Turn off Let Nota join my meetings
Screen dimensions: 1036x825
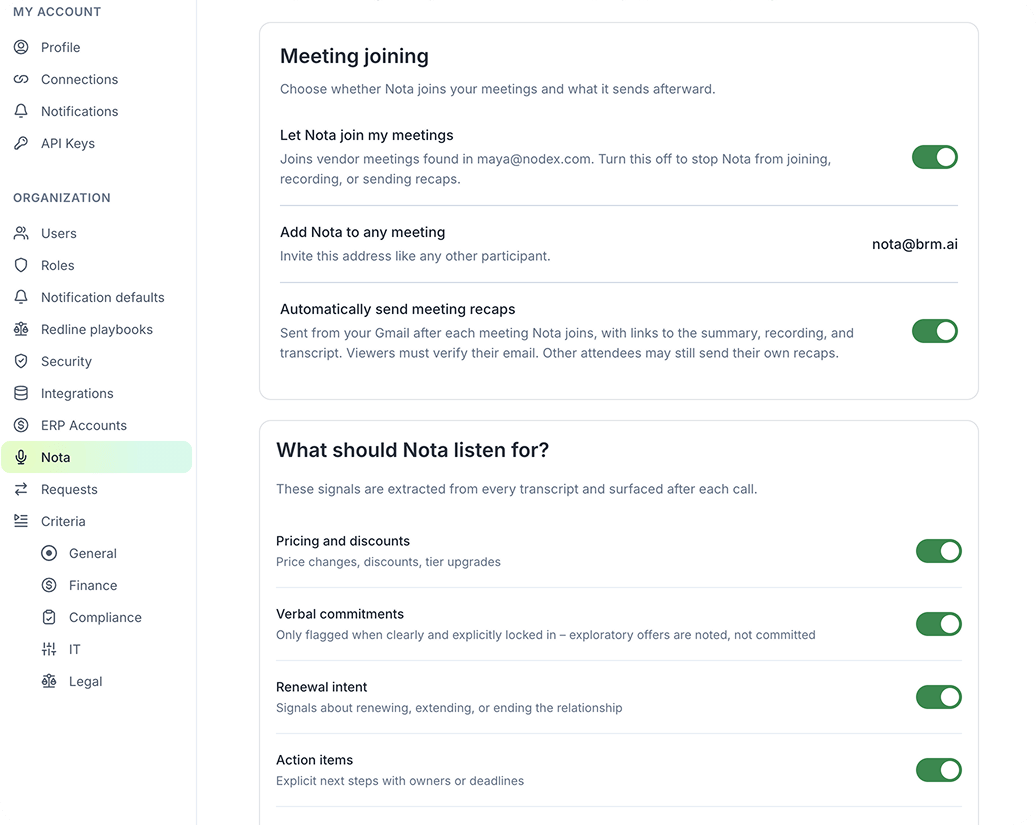pyautogui.click(x=935, y=157)
